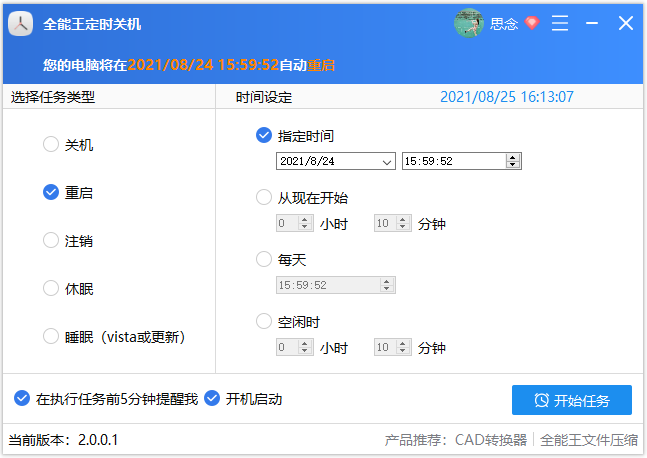The height and width of the screenshot is (458, 647).
Task: Select the 休眠 task type
Action: [x=68, y=289]
